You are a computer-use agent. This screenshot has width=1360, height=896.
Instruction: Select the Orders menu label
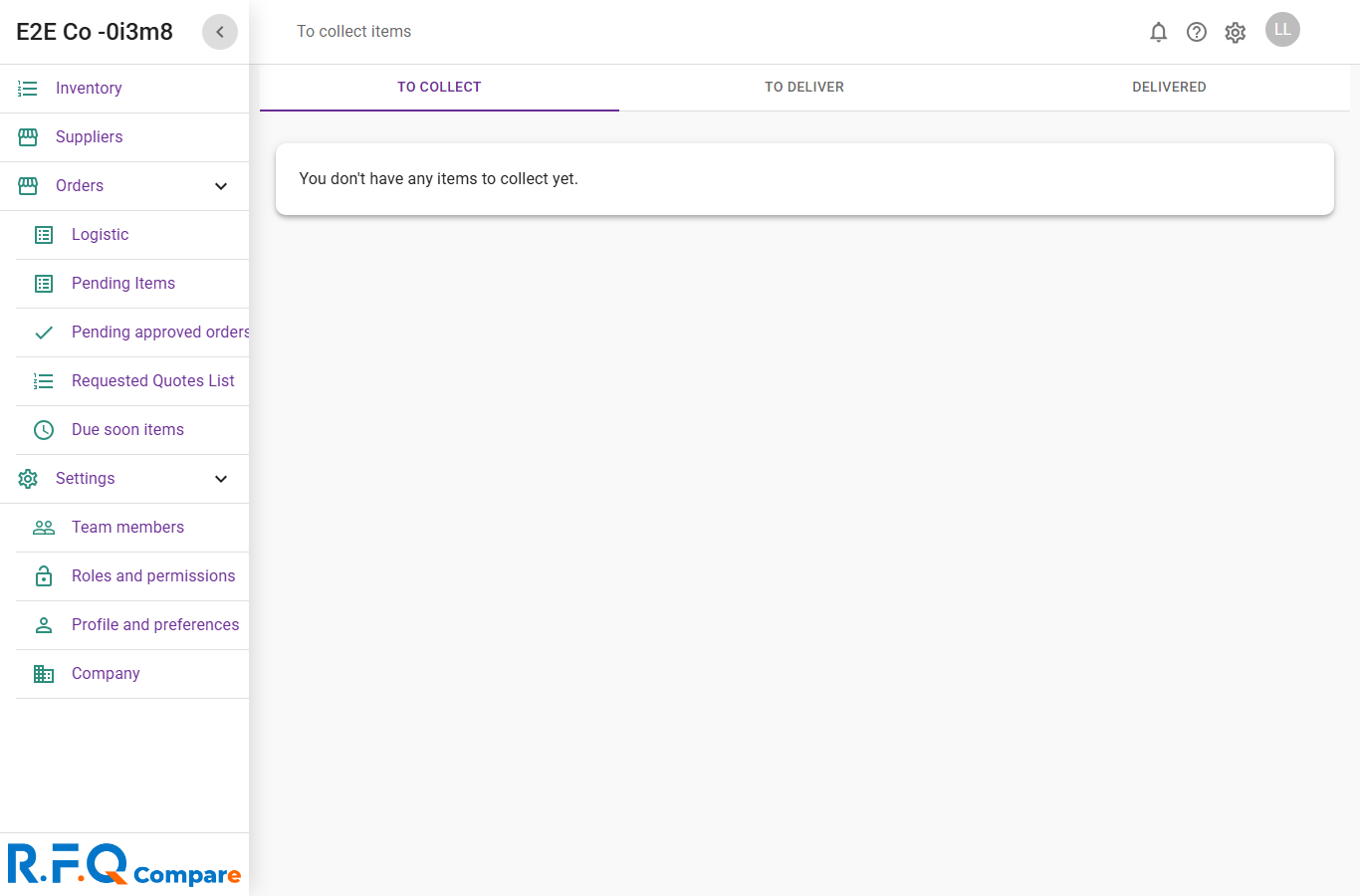(x=80, y=186)
